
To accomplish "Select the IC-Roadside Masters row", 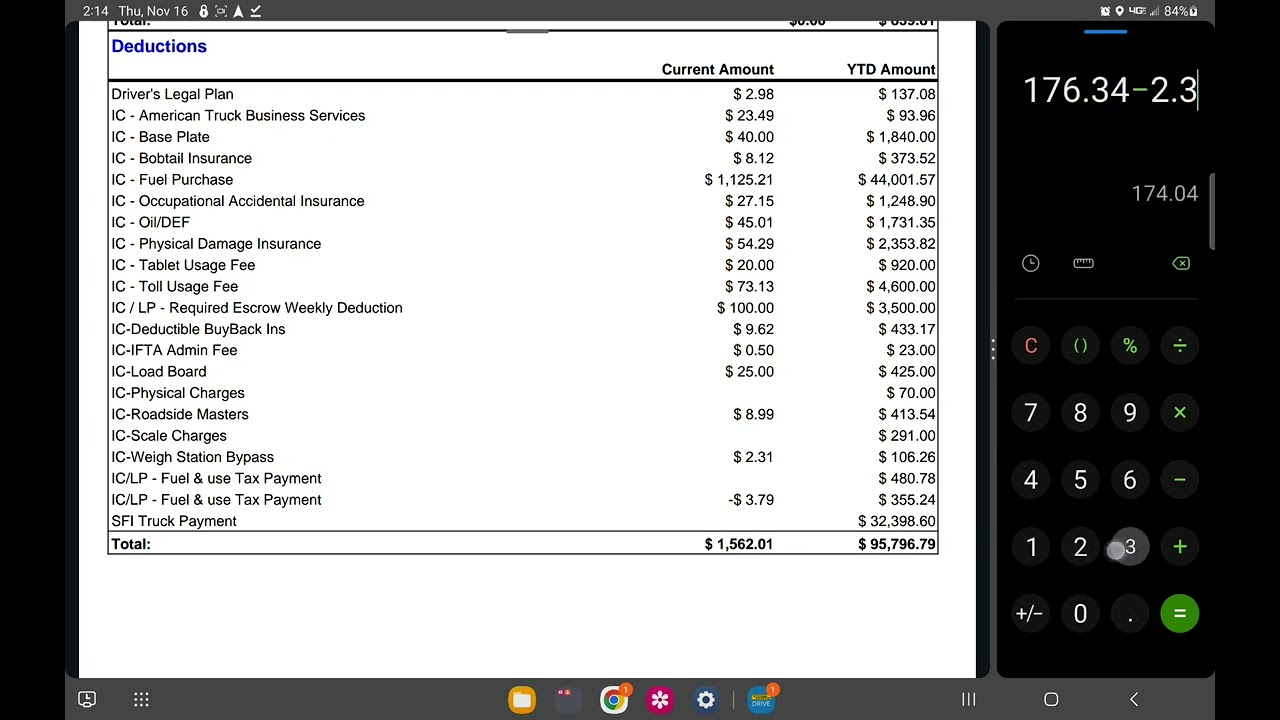I will click(x=523, y=414).
